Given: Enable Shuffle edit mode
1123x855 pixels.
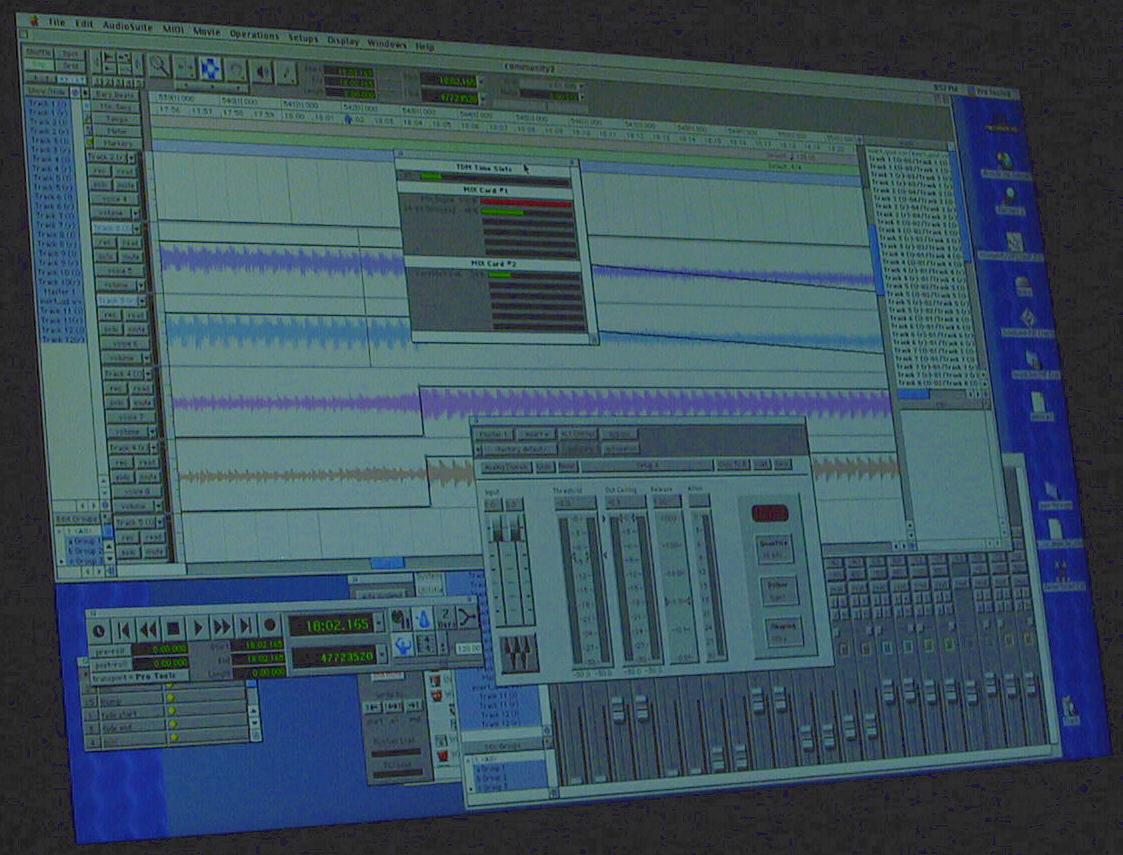Looking at the screenshot, I should tap(38, 52).
